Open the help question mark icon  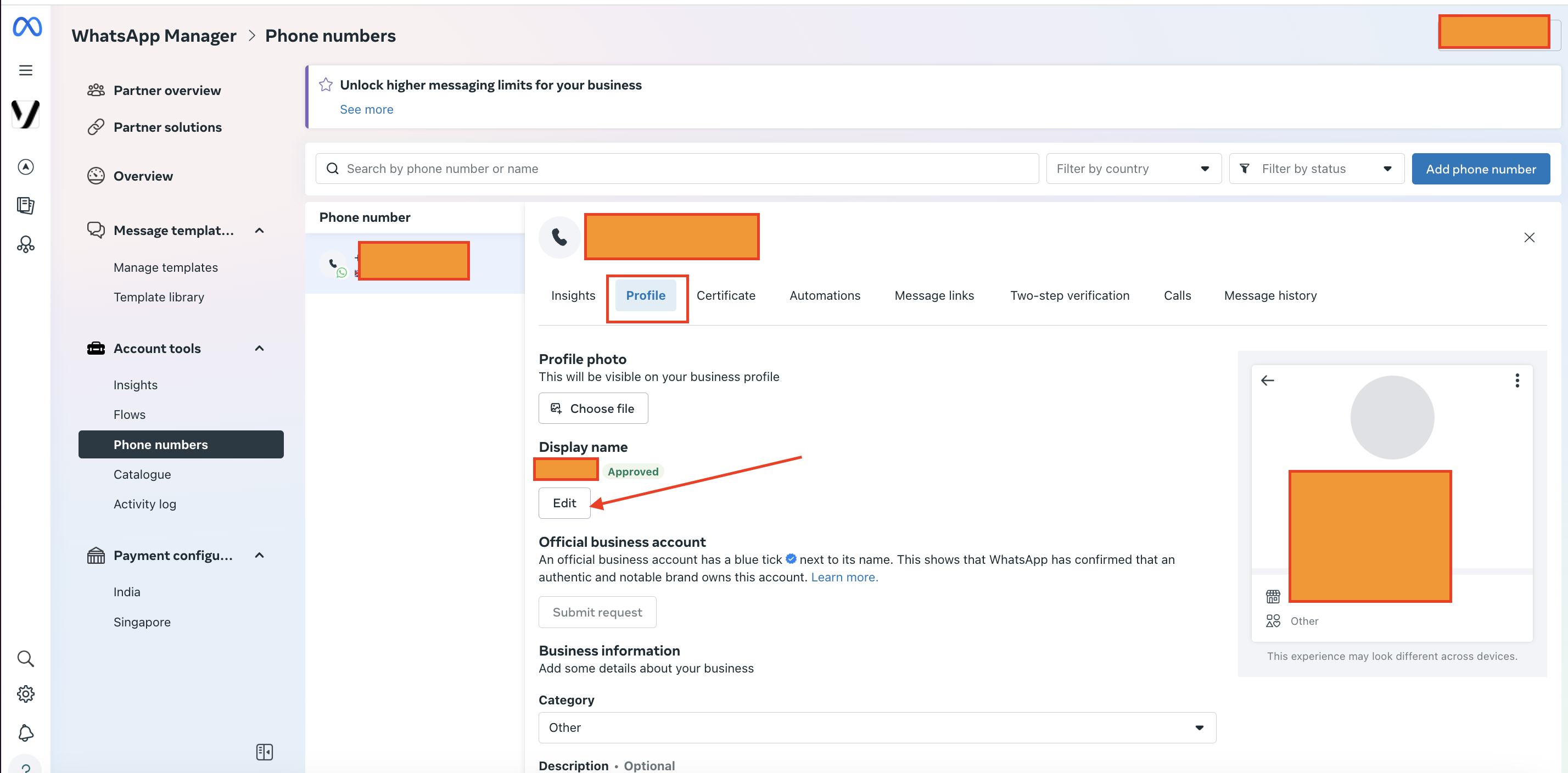26,767
